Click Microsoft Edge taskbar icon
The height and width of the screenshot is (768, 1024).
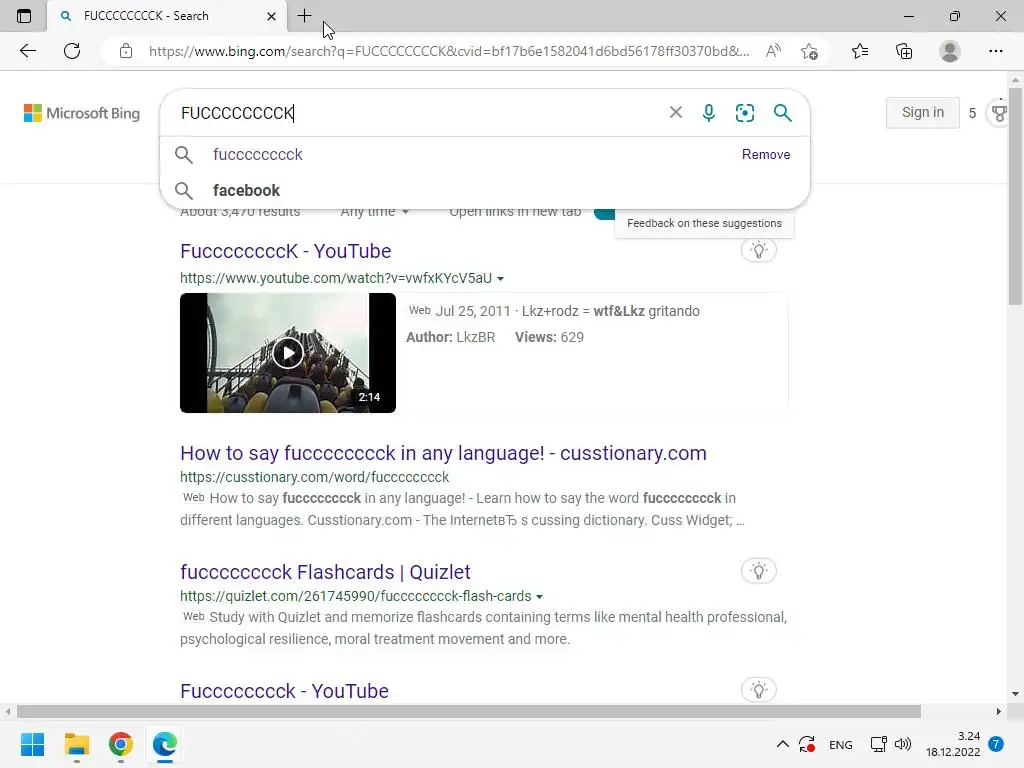165,744
